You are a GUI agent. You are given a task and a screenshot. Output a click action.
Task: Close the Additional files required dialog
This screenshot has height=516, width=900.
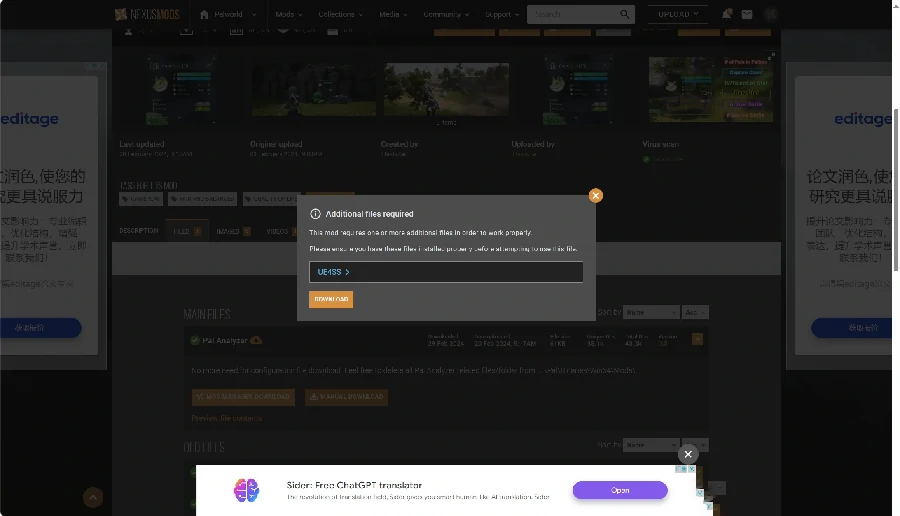pos(595,196)
